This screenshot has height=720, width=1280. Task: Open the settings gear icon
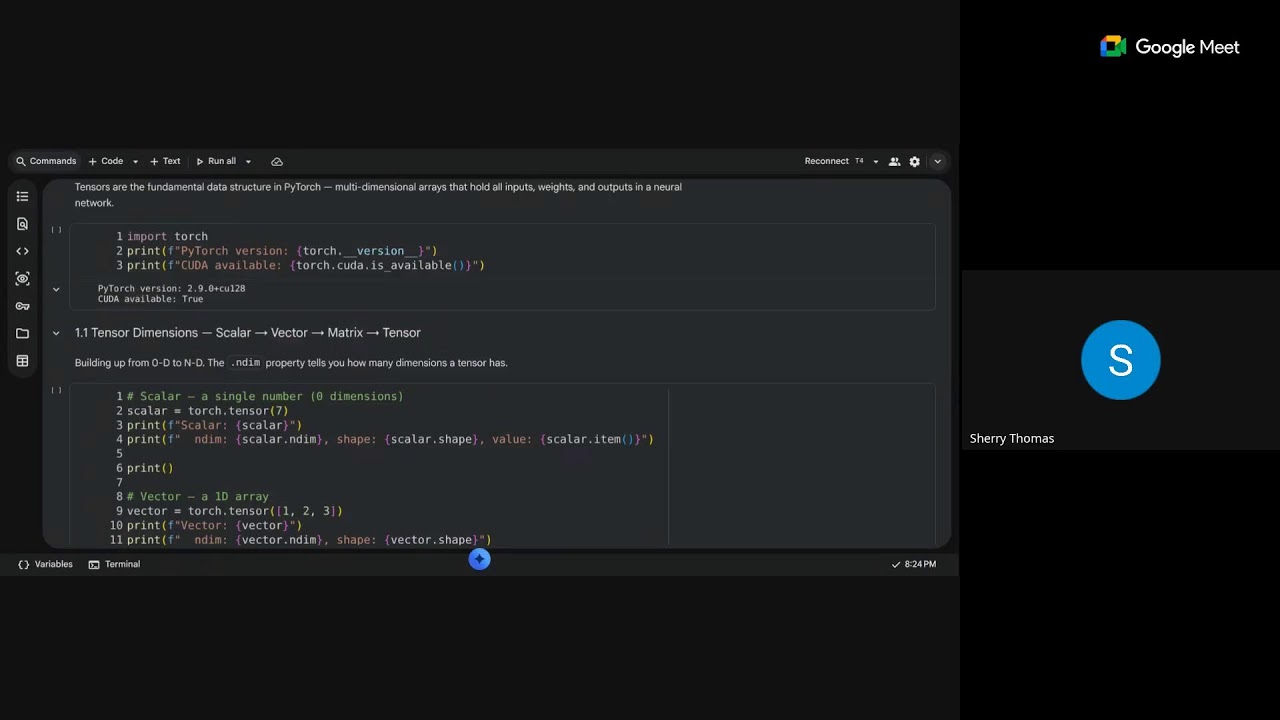point(914,161)
